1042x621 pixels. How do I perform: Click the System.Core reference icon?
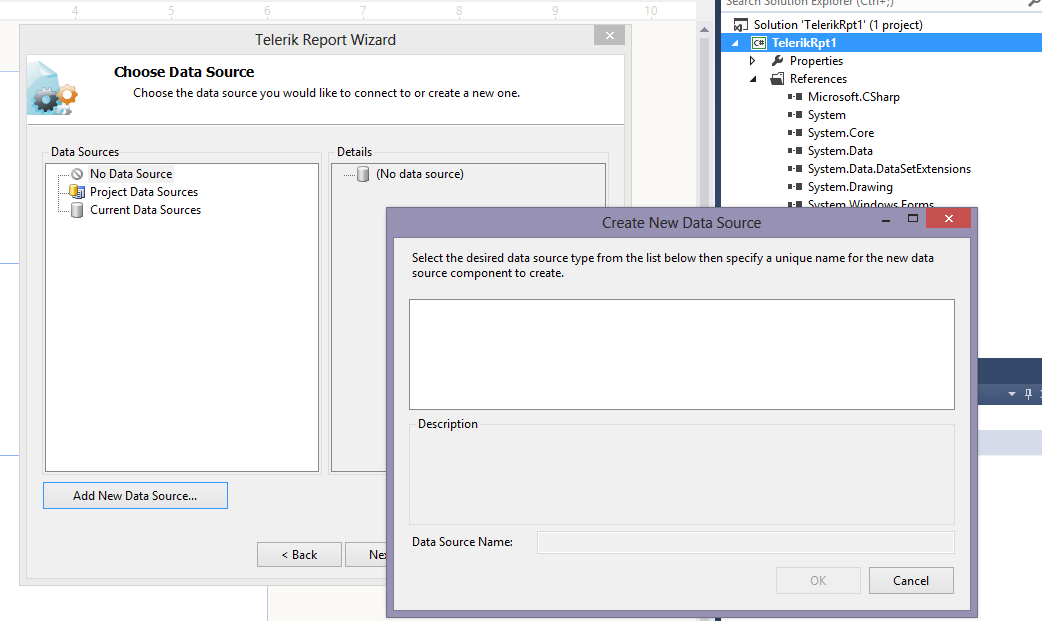tap(795, 132)
